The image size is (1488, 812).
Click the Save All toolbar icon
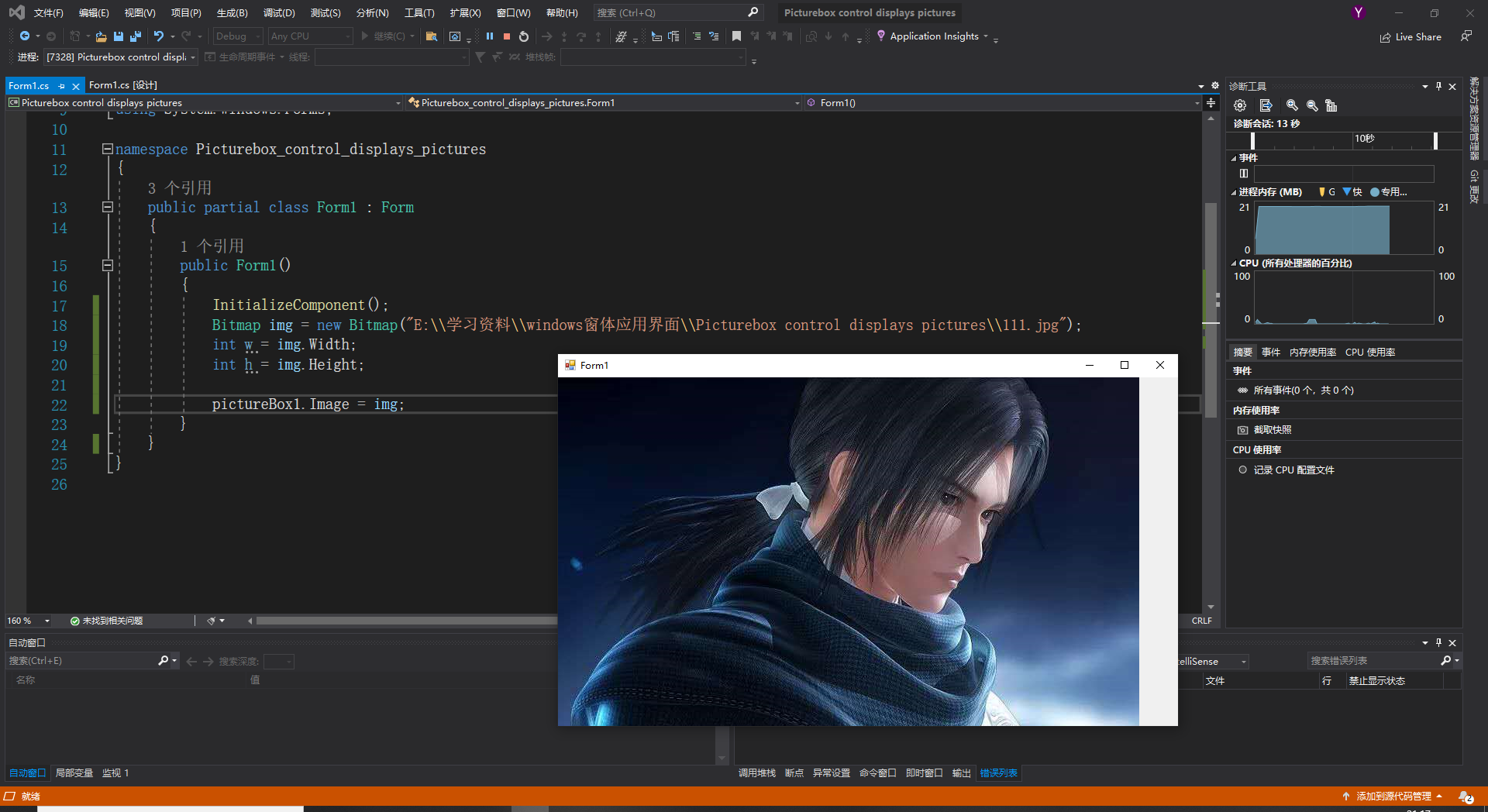click(x=135, y=36)
